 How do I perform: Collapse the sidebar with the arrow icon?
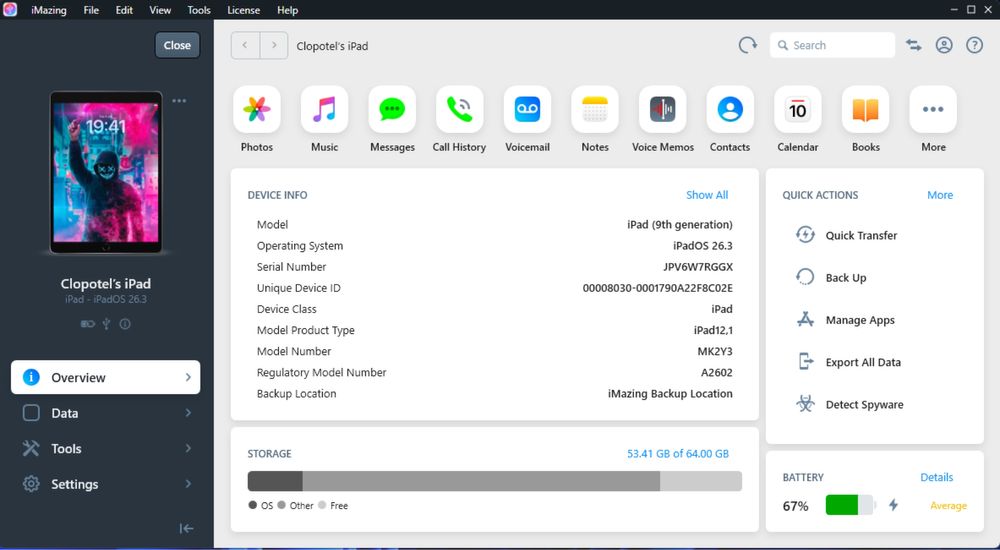point(186,528)
